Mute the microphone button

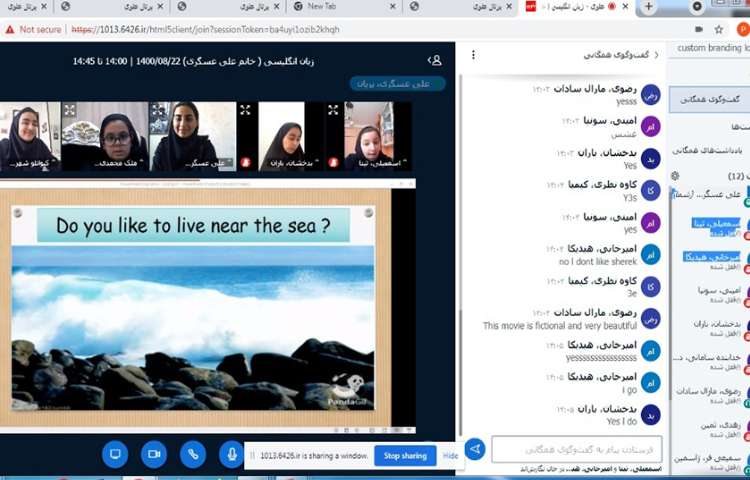[232, 454]
